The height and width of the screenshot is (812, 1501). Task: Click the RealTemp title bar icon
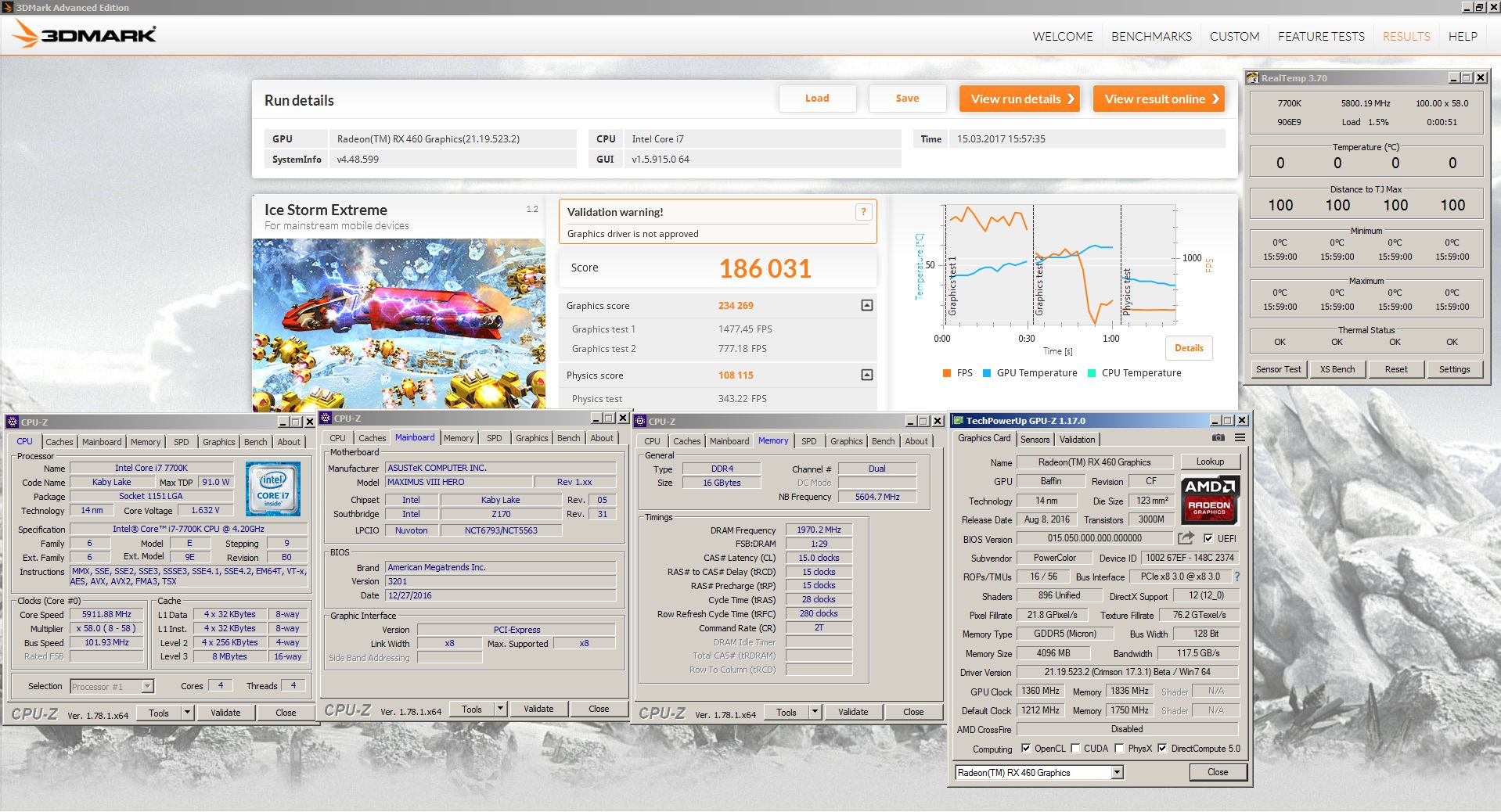1252,77
